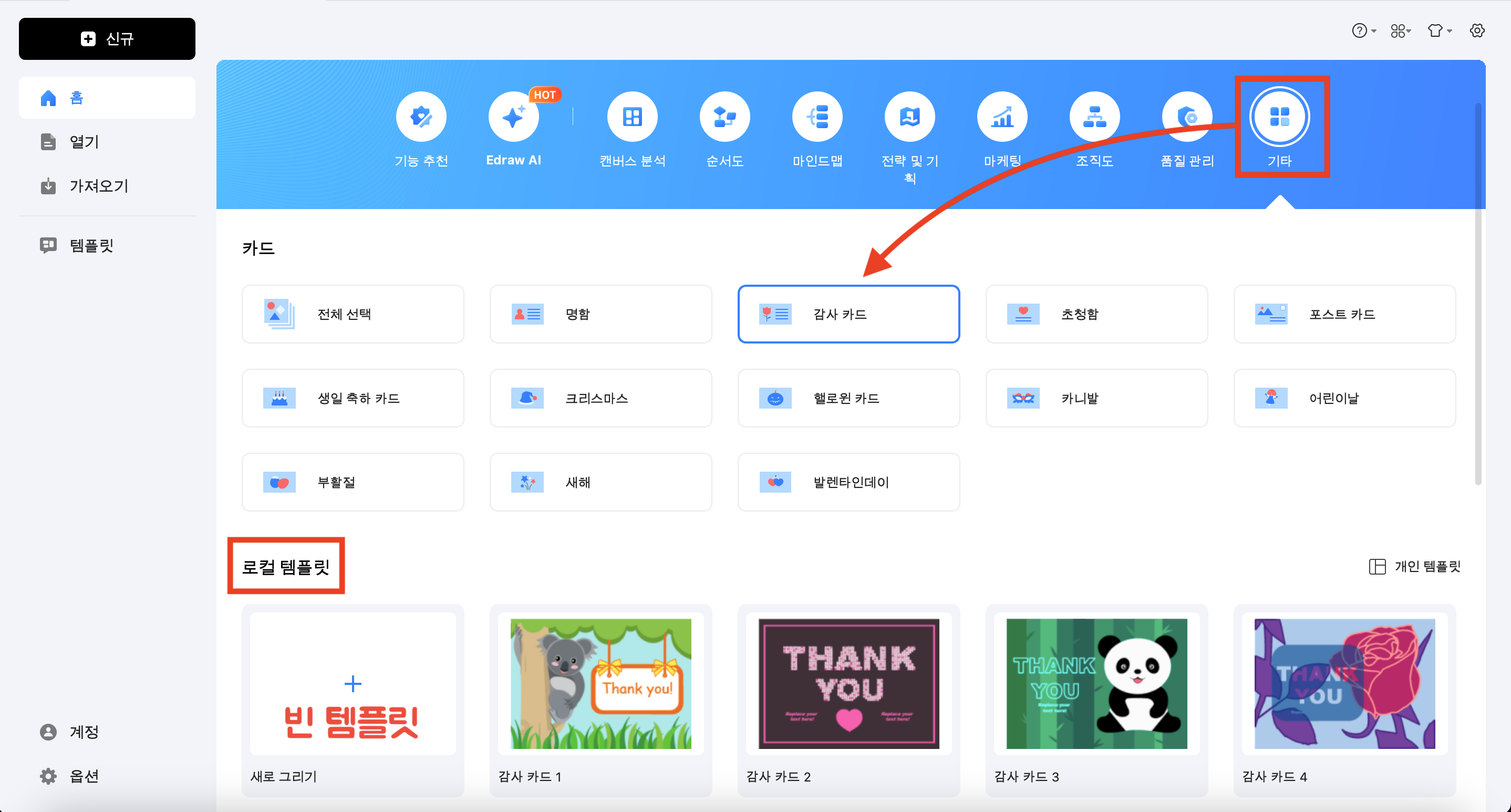Open the Edraw AI category icon
The height and width of the screenshot is (812, 1511).
point(513,117)
